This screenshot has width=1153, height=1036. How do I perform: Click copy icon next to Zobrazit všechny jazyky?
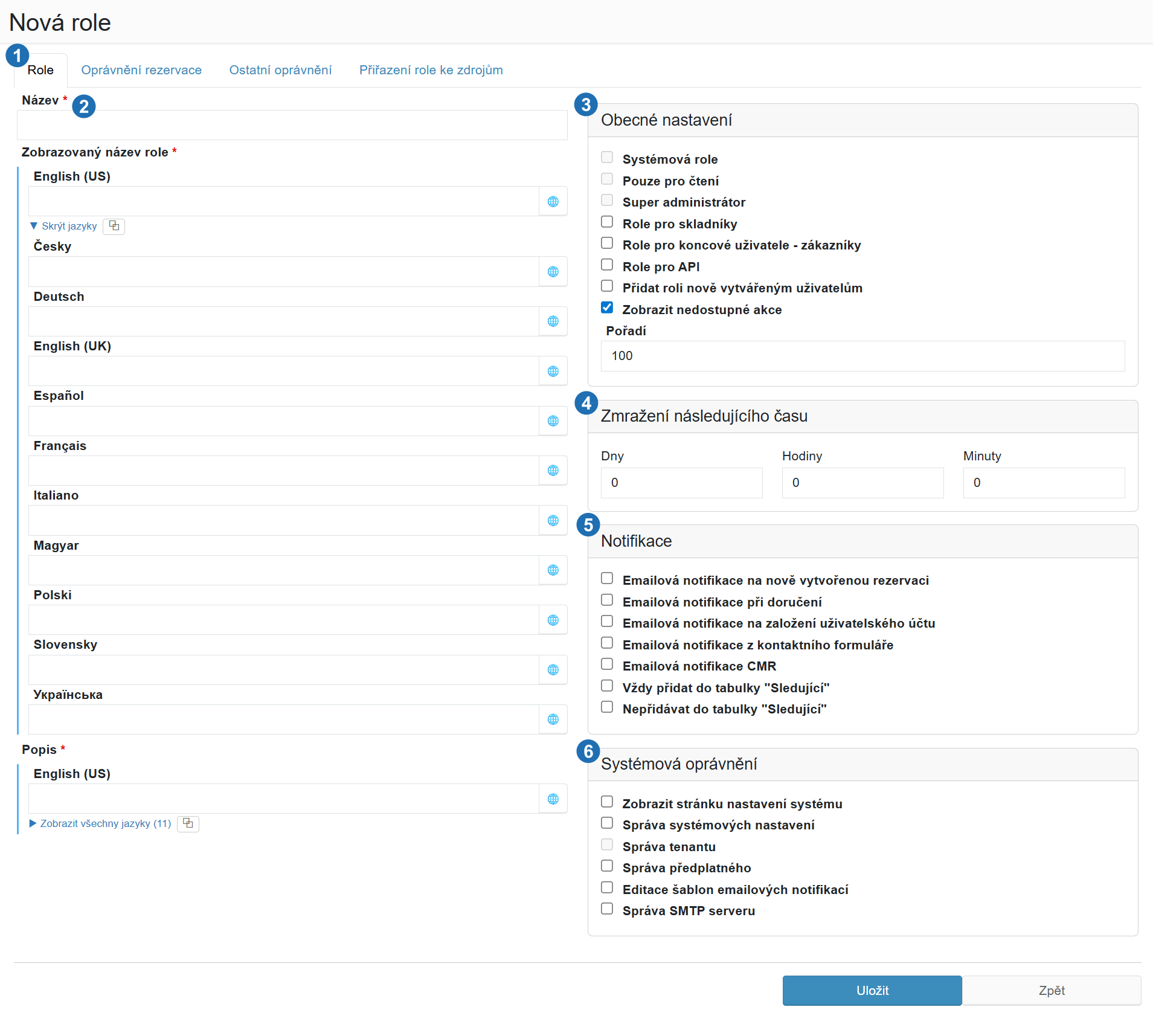coord(188,823)
